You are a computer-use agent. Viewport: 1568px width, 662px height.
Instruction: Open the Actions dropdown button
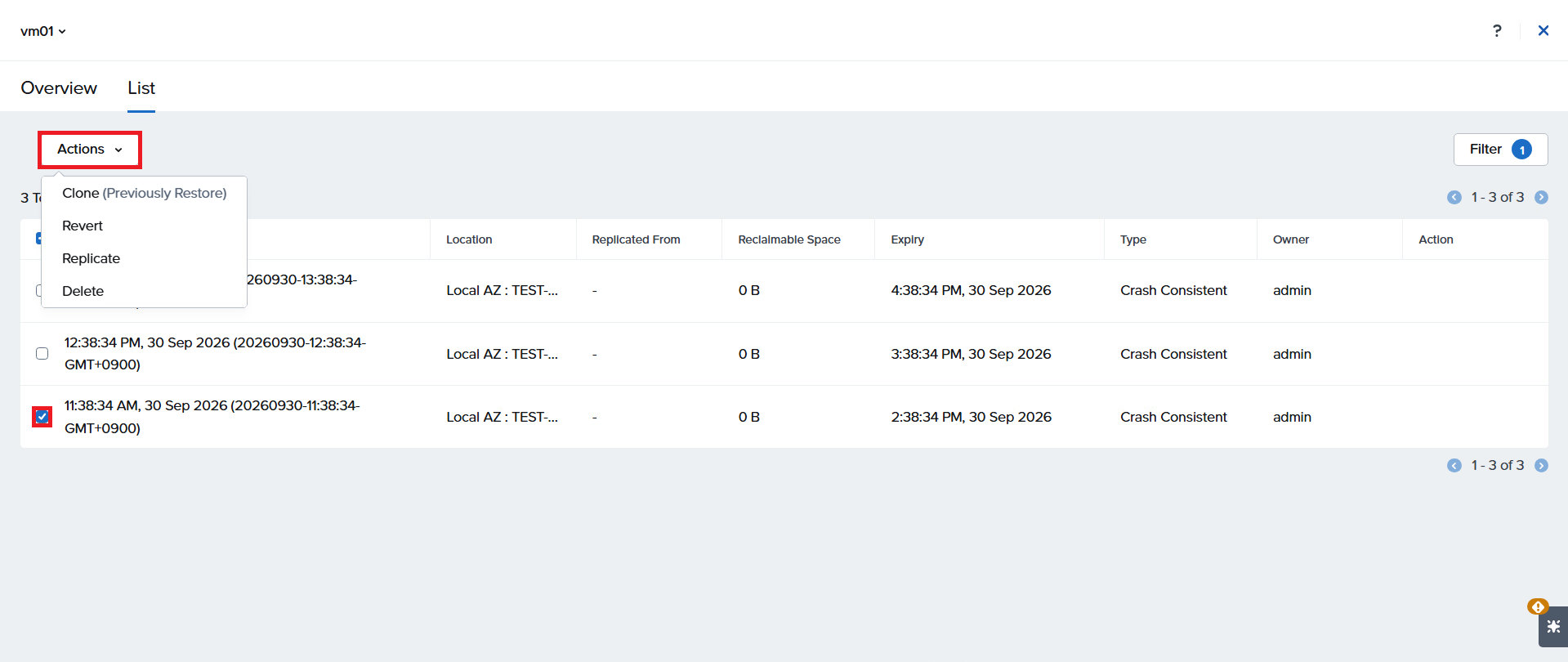[x=90, y=150]
